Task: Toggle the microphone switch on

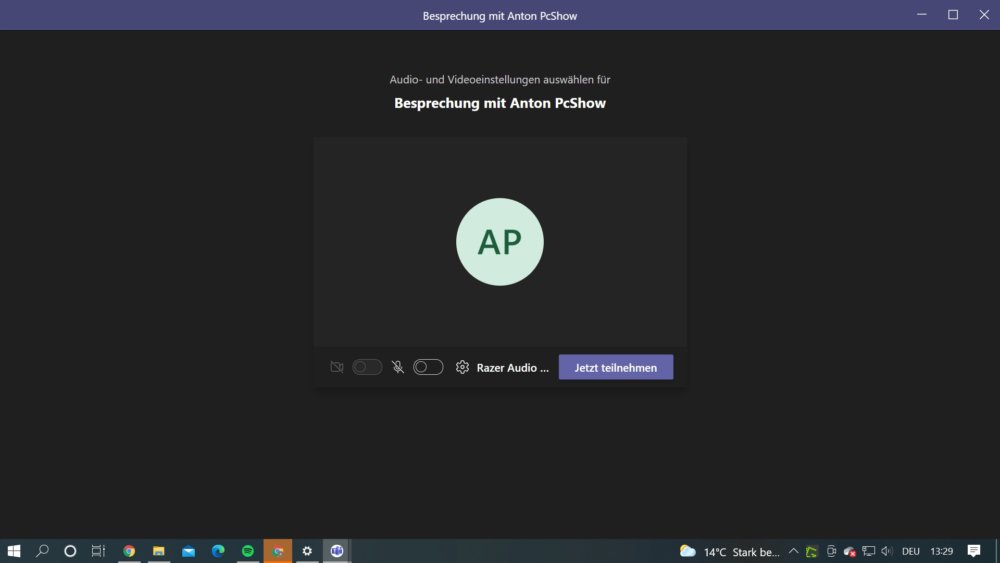Action: [x=428, y=367]
